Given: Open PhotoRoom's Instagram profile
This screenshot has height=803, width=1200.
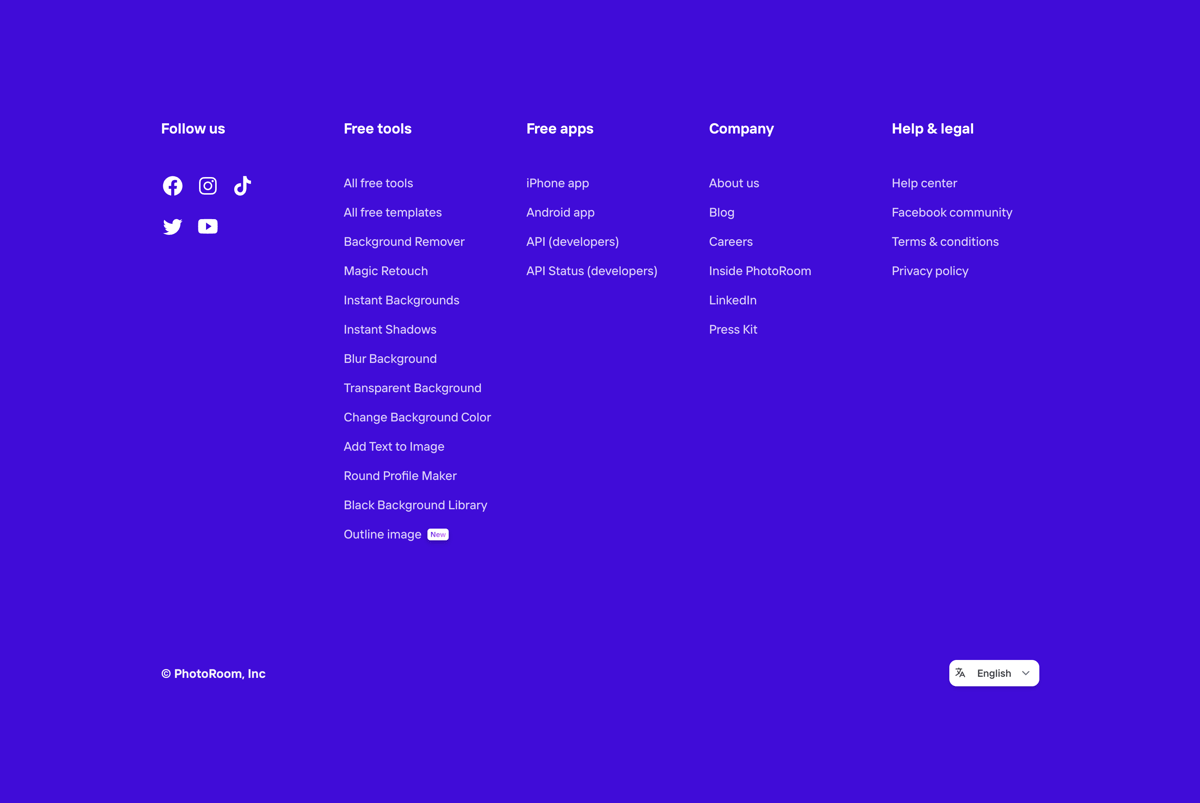Looking at the screenshot, I should pyautogui.click(x=207, y=185).
